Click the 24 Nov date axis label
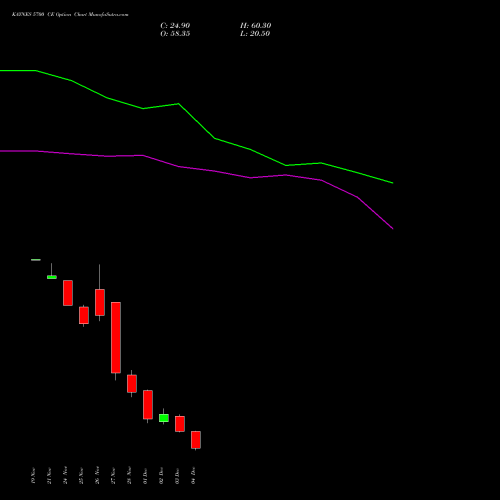Viewport: 500px width, 500px height. click(65, 475)
